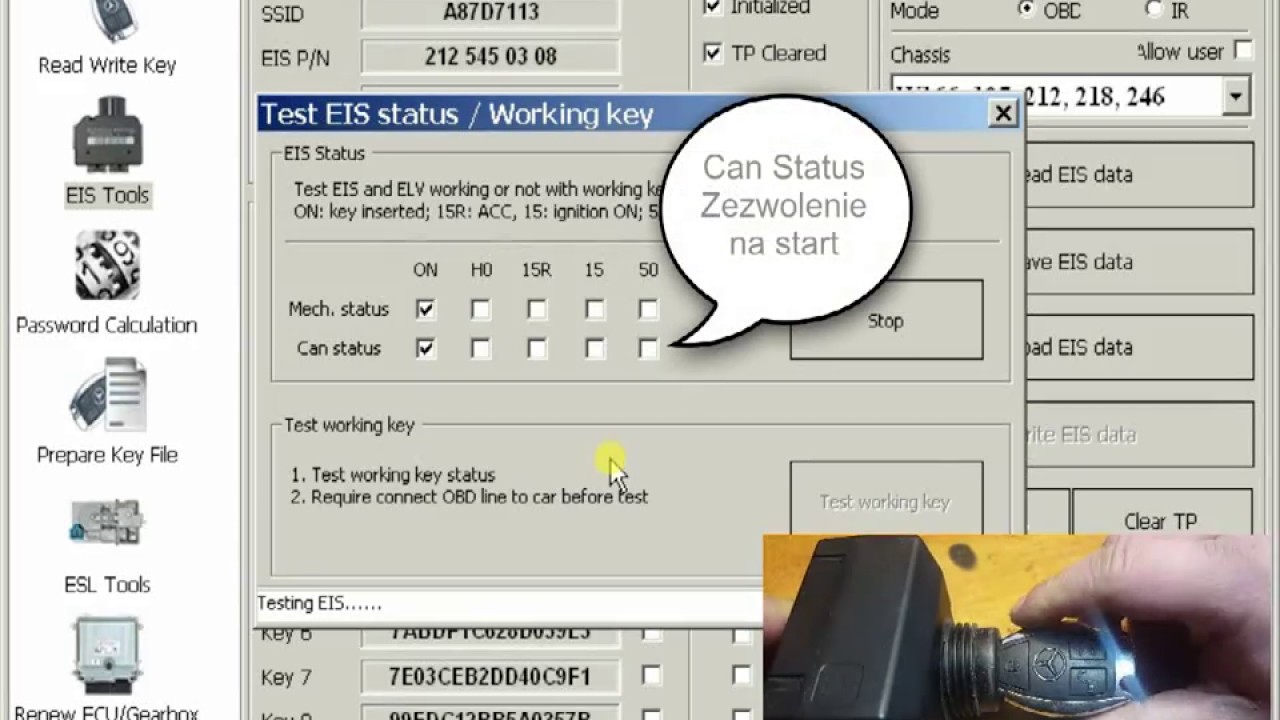Click the Key 7 label
1280x720 pixels.
point(286,678)
